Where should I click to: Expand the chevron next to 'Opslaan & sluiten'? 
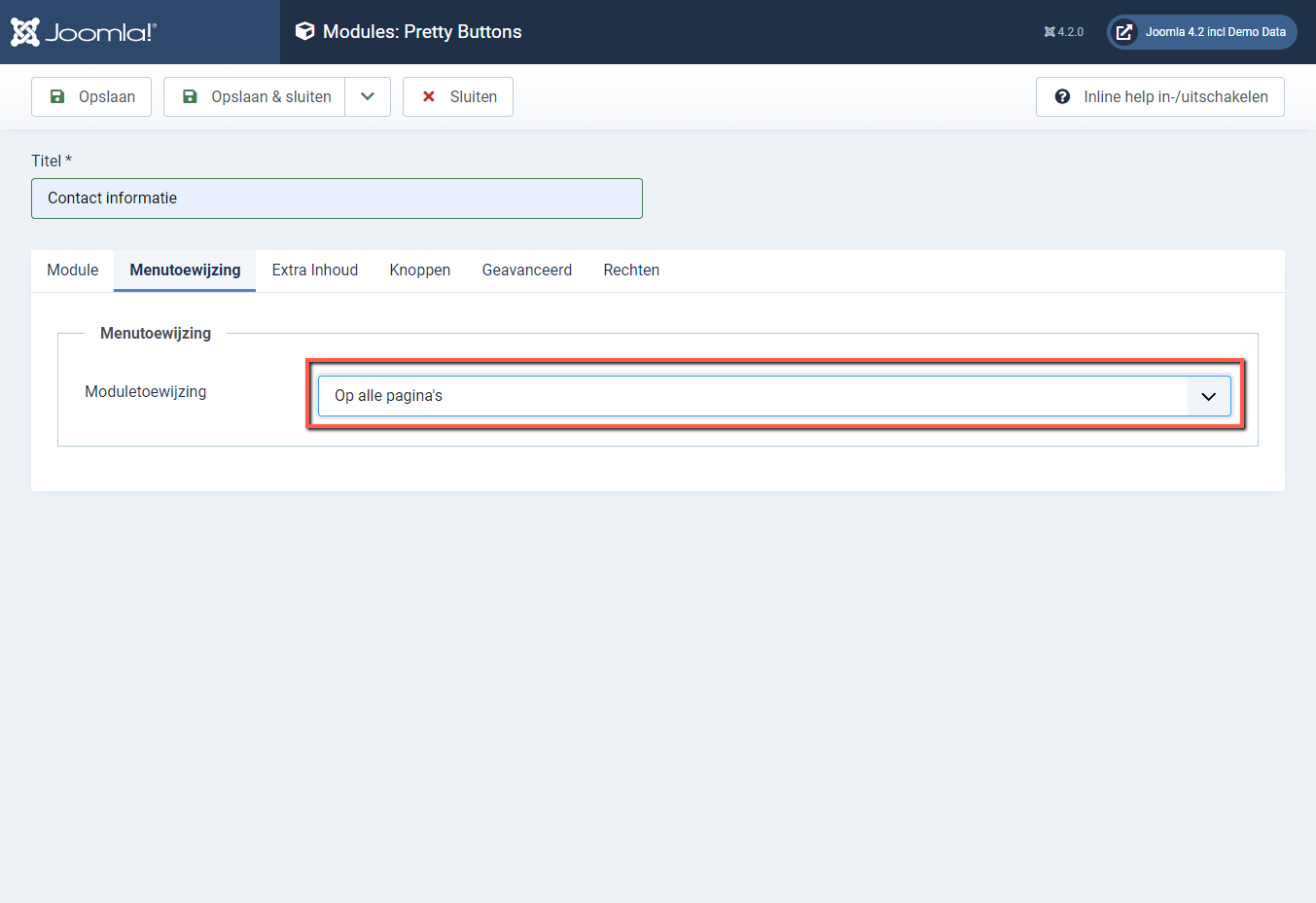[x=368, y=96]
